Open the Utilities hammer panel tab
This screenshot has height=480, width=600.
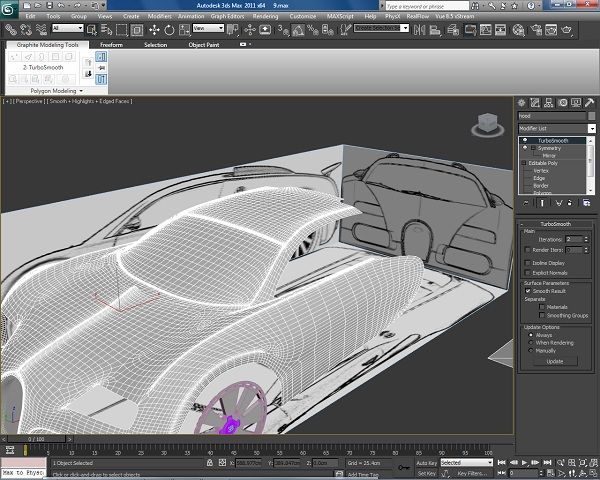(x=589, y=103)
